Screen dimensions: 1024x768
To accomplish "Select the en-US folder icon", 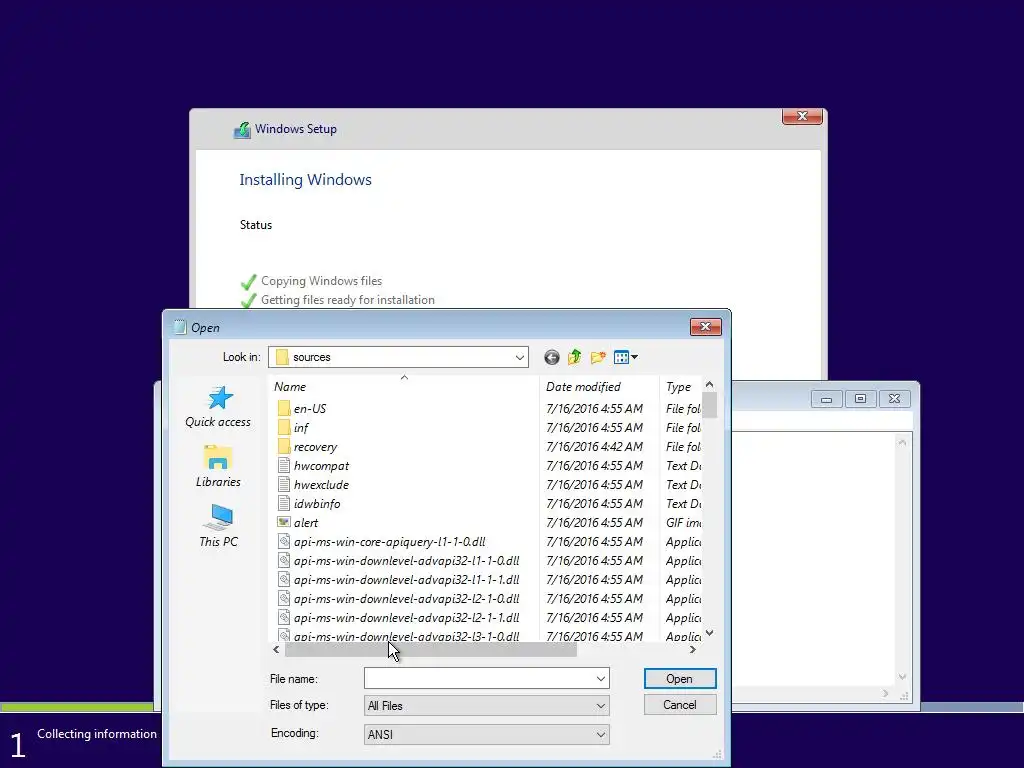I will point(283,409).
